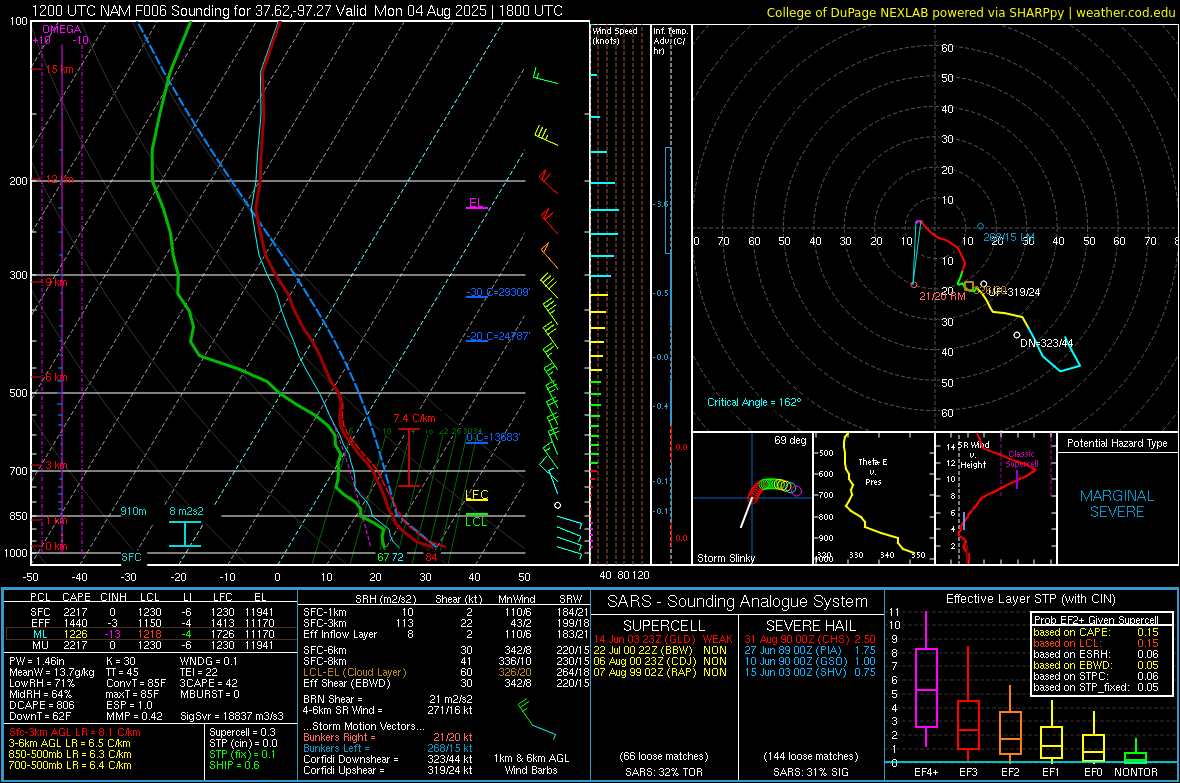This screenshot has width=1180, height=783.
Task: Click the "69 deg" slinky tilt value
Action: point(790,440)
